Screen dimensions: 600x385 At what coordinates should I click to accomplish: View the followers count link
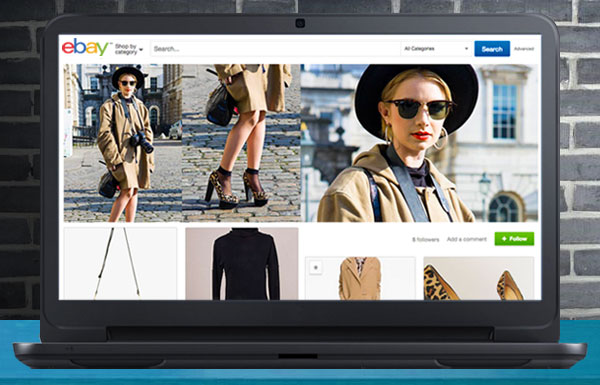[426, 240]
